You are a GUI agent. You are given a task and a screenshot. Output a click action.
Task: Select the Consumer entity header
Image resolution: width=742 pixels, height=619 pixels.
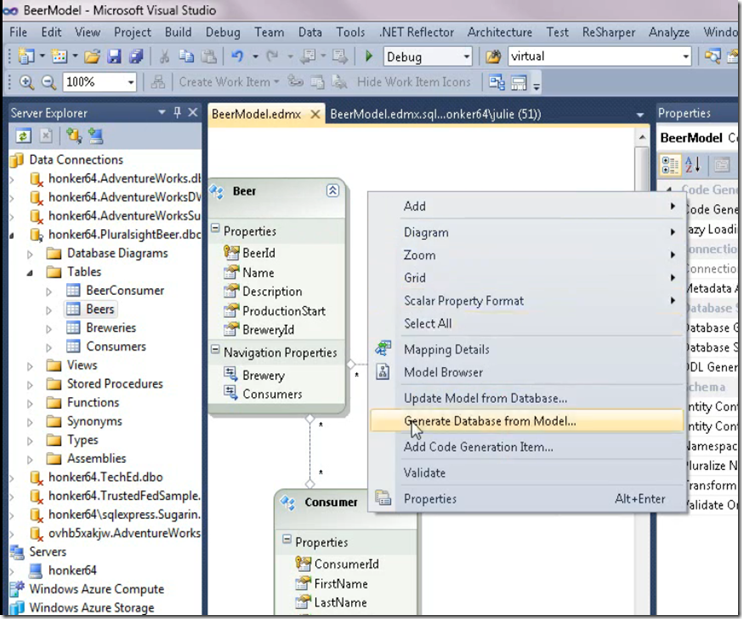[331, 502]
